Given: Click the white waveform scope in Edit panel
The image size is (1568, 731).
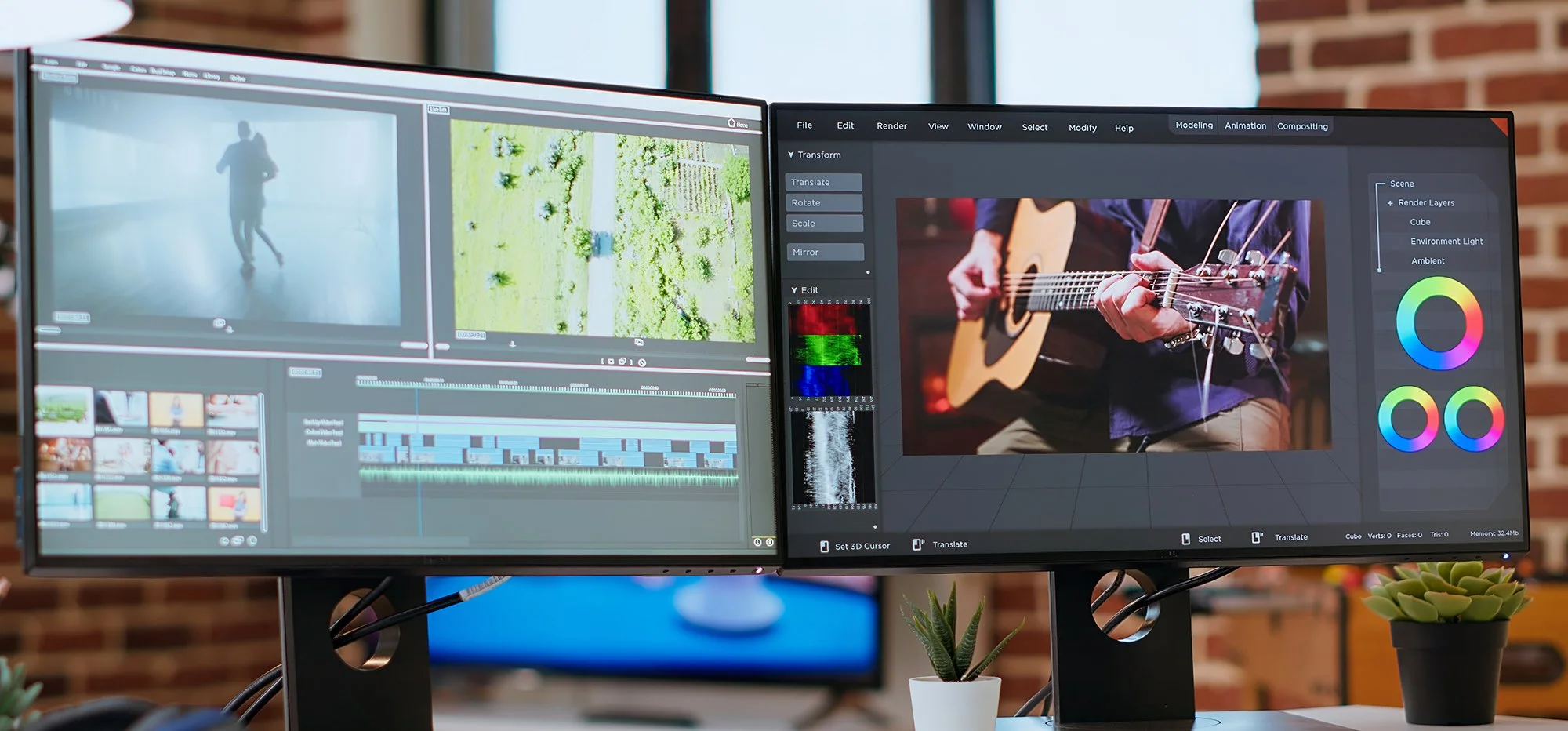Looking at the screenshot, I should (x=833, y=457).
